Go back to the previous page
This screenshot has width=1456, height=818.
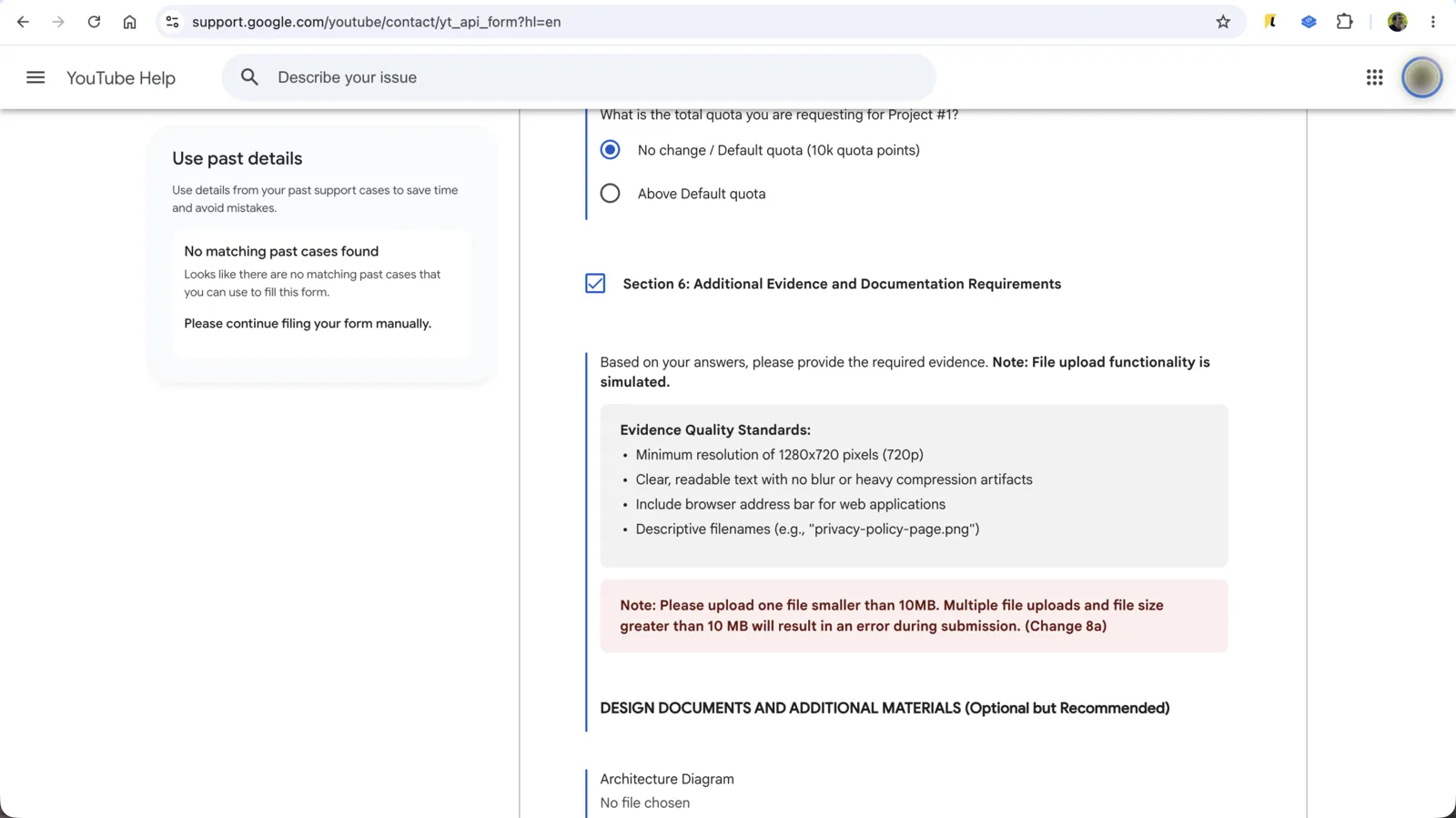23,22
